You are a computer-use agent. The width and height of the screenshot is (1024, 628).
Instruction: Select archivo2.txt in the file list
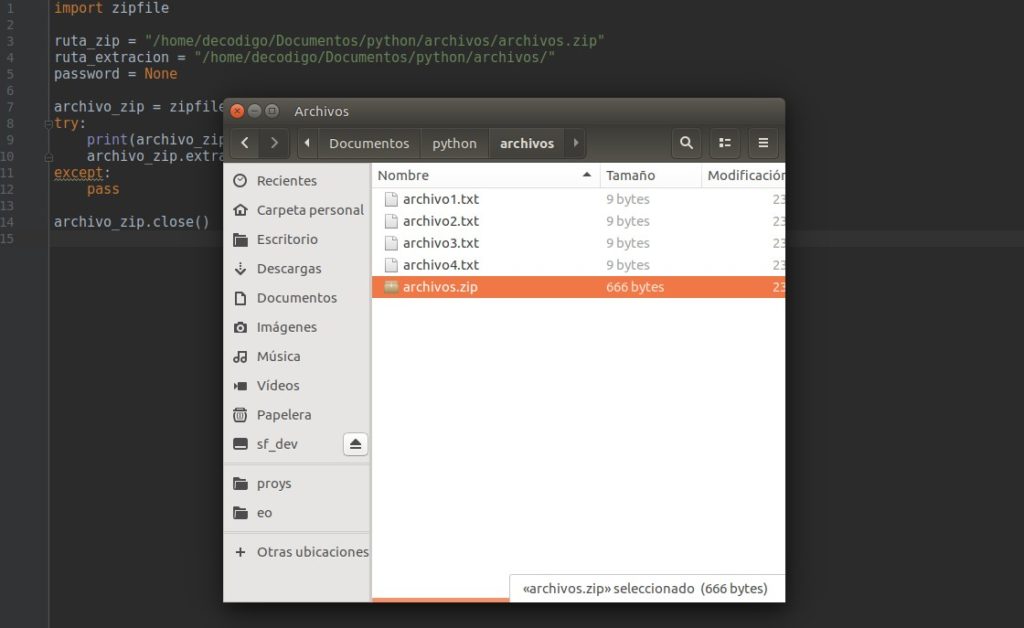click(x=440, y=221)
